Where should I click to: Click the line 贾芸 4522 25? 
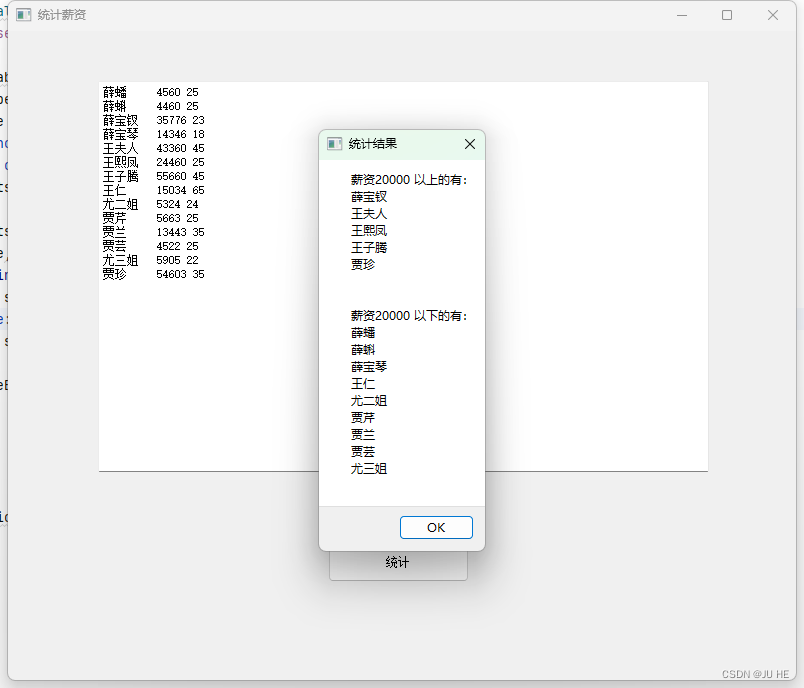point(150,247)
